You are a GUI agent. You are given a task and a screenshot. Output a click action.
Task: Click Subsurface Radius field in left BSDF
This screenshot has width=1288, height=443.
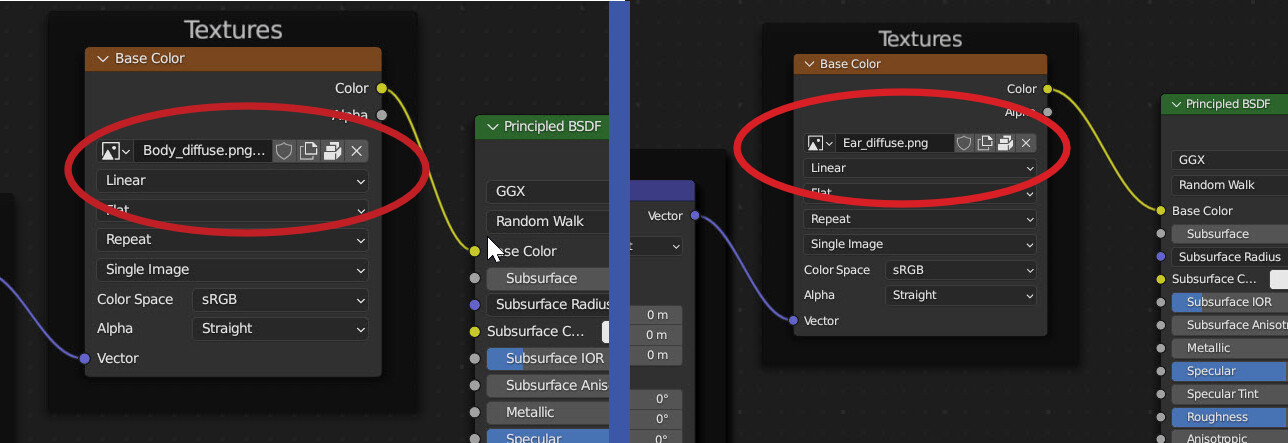[548, 305]
